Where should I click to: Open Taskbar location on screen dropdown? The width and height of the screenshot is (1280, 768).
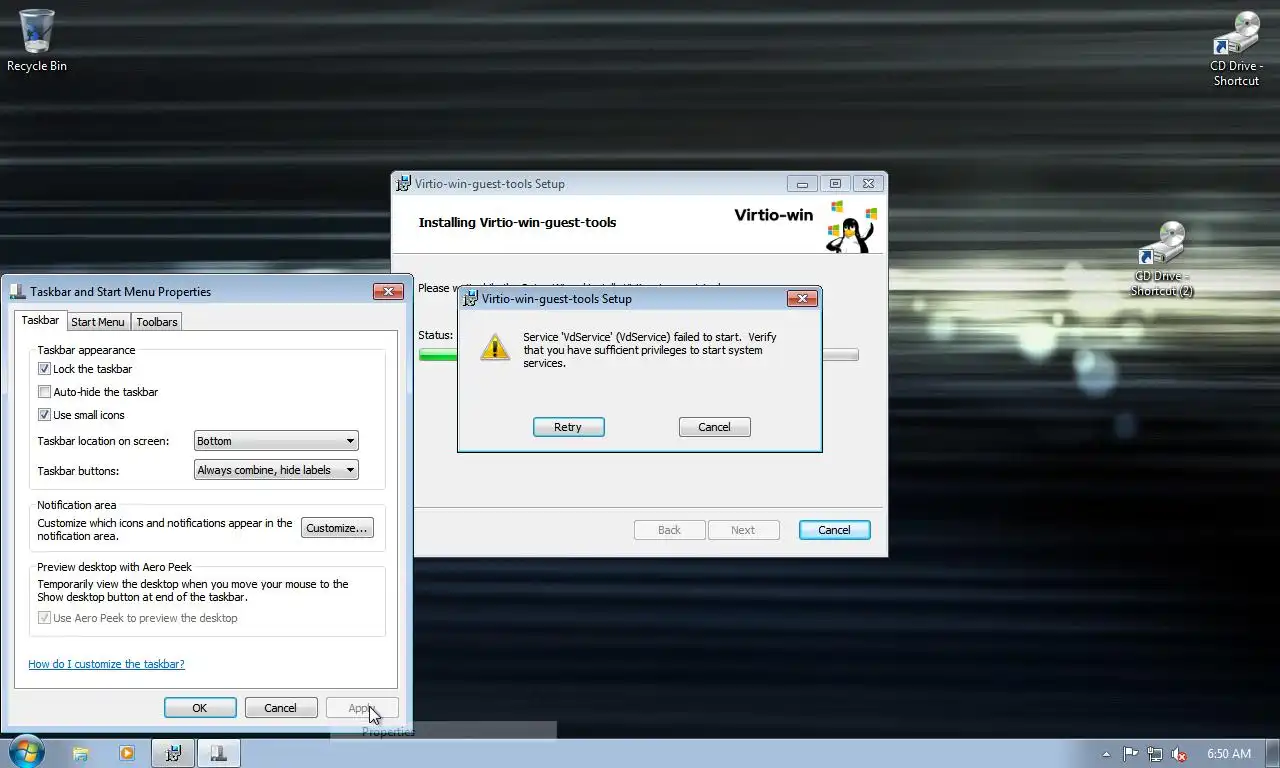click(275, 441)
